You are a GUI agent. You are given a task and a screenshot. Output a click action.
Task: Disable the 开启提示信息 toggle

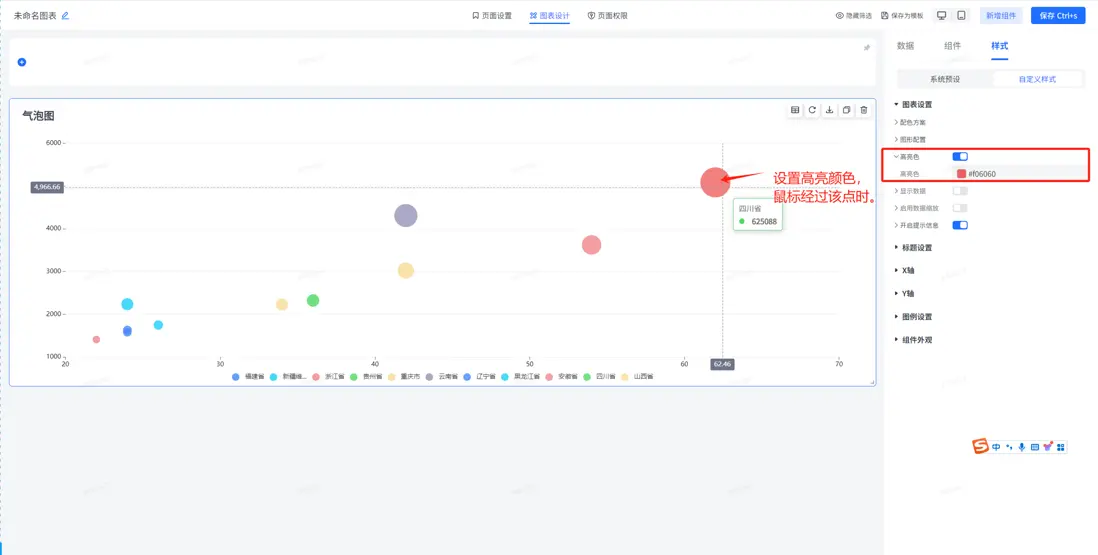pos(960,225)
